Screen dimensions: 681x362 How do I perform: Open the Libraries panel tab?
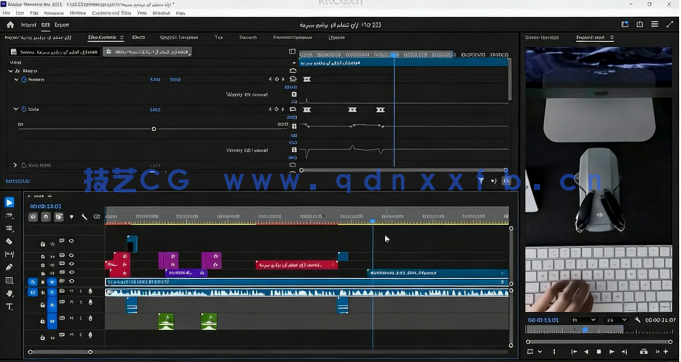[337, 37]
